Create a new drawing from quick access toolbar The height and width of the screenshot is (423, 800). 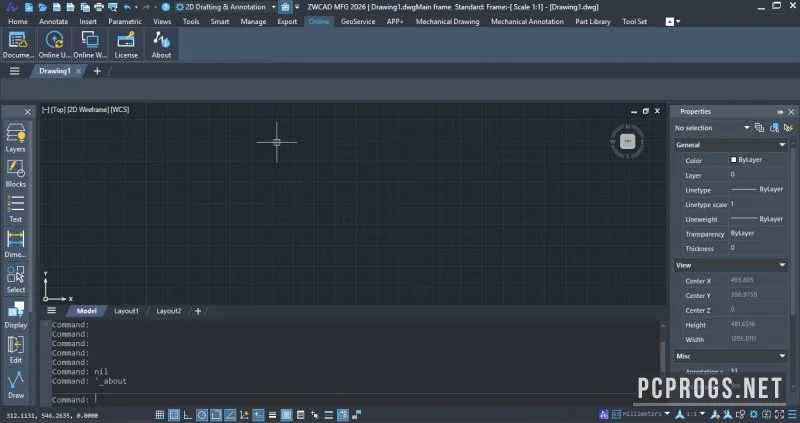pos(29,7)
